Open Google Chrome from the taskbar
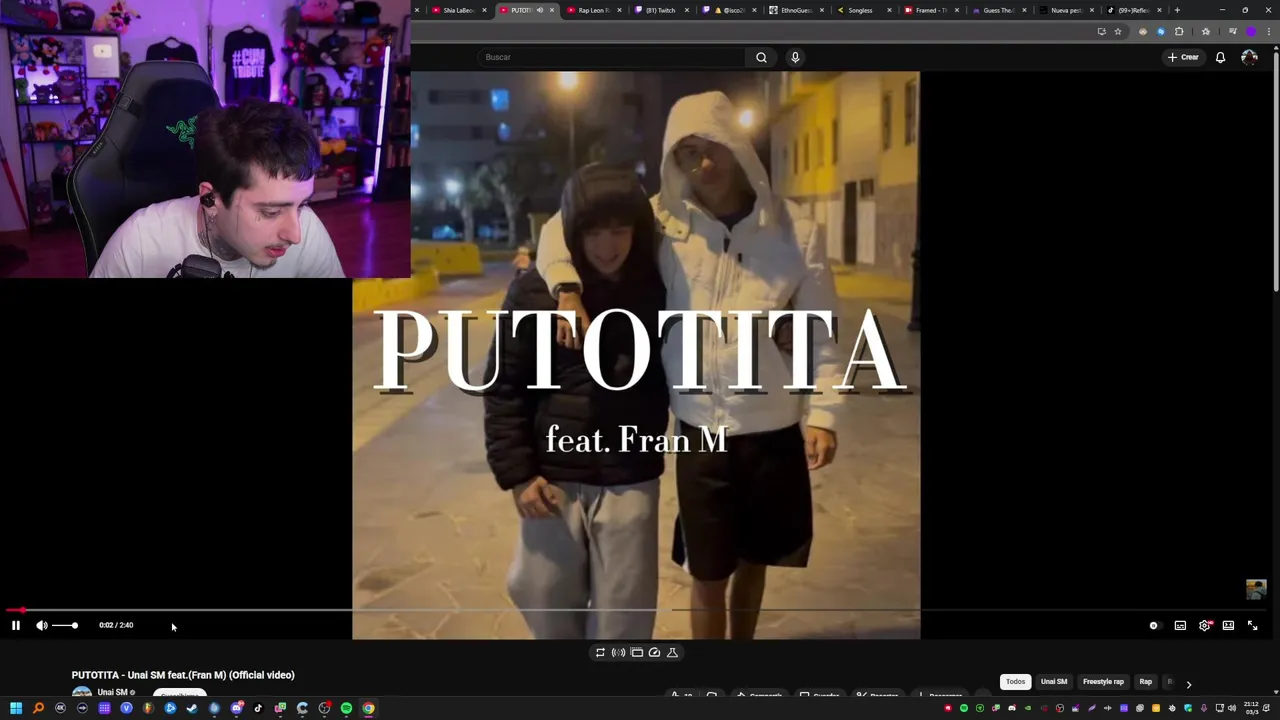The width and height of the screenshot is (1280, 720). pos(368,708)
